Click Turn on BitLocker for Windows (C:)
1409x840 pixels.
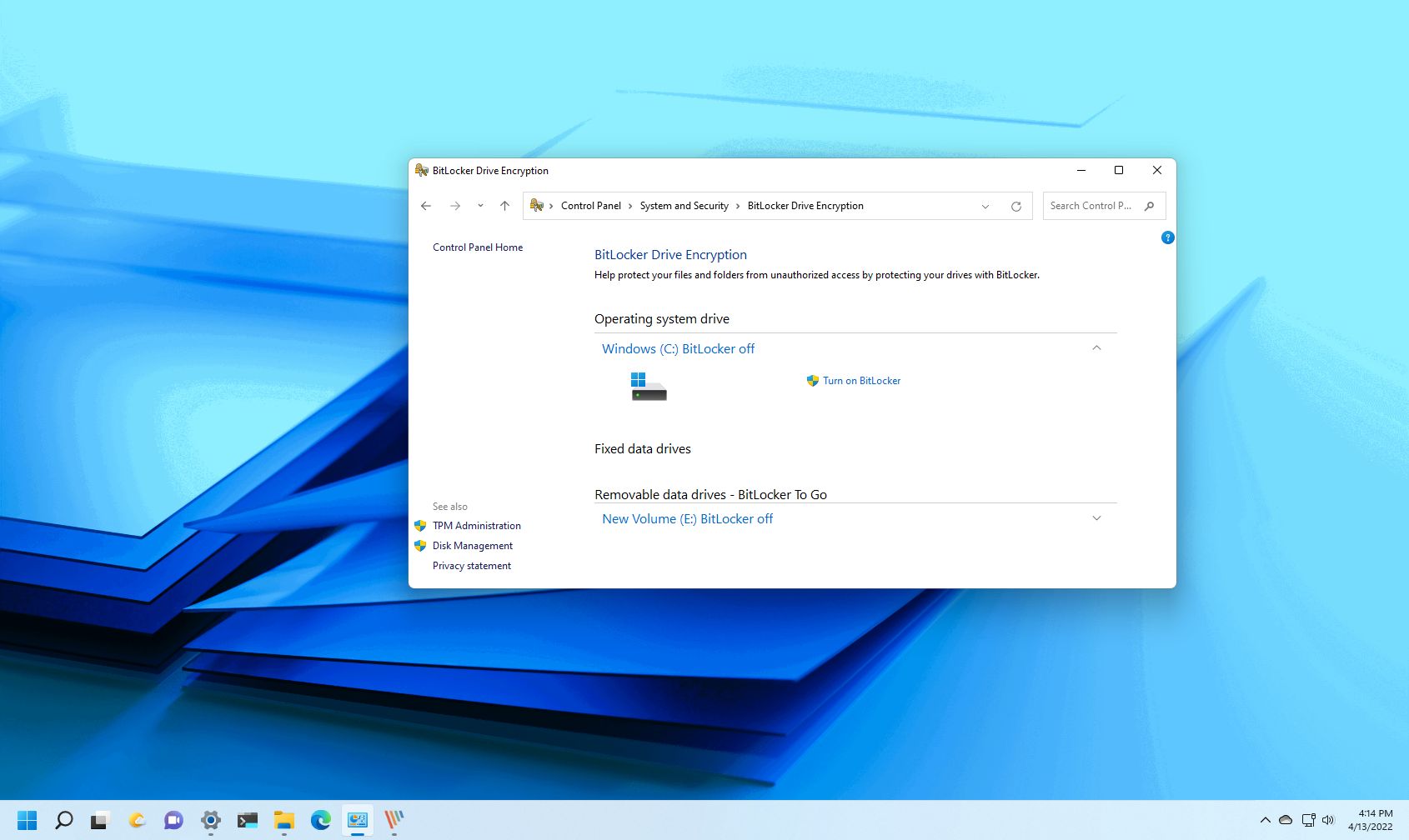[x=861, y=381]
